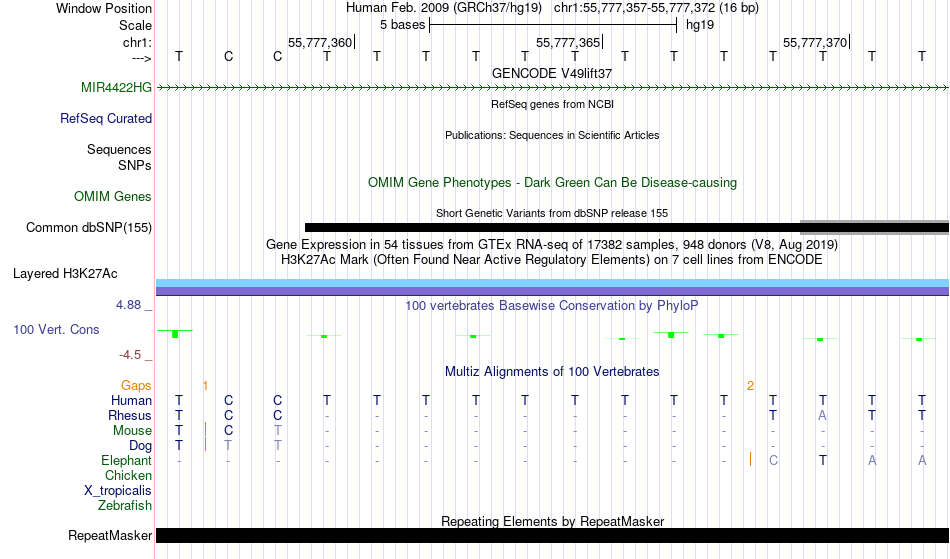Image resolution: width=950 pixels, height=559 pixels.
Task: Click the Chicken species row label
Action: coord(128,475)
